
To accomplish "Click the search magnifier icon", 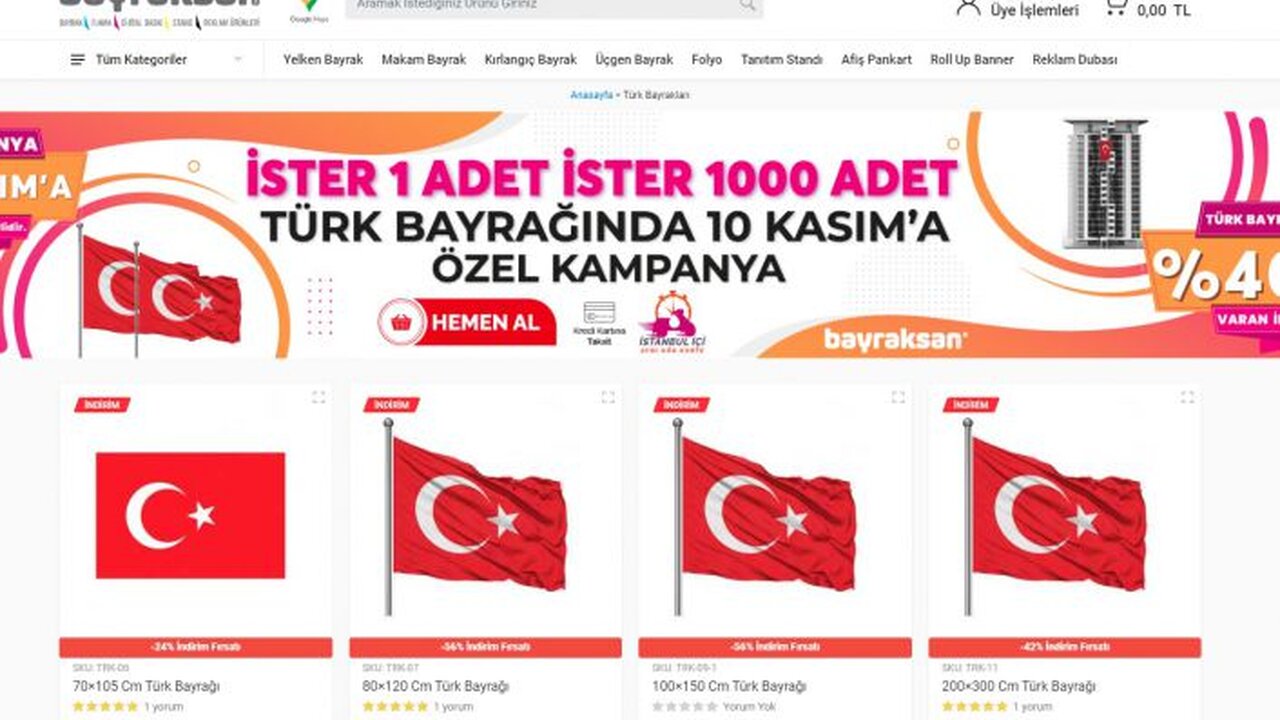I will click(747, 5).
